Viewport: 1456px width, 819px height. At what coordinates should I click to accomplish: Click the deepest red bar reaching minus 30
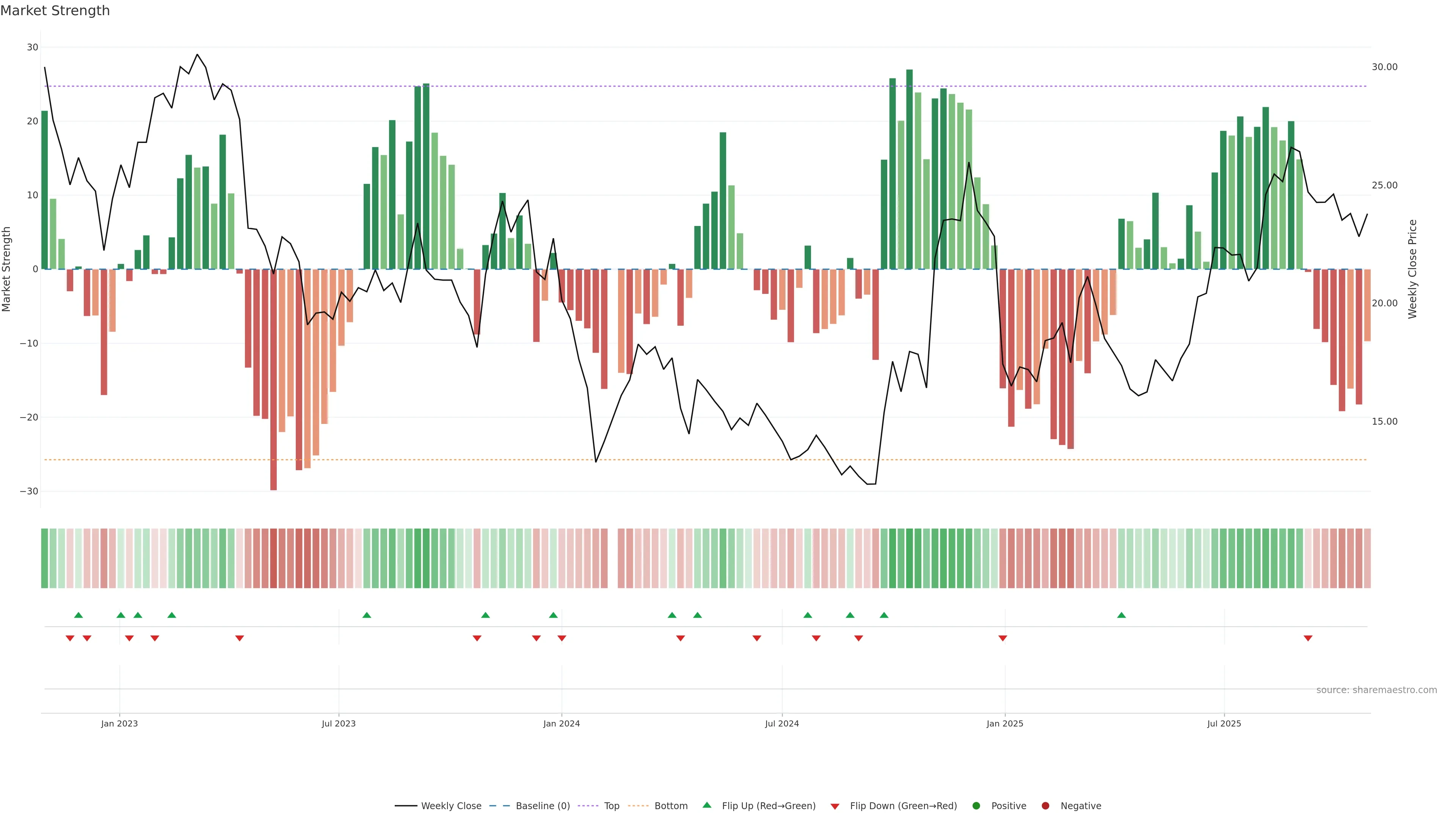point(273,395)
